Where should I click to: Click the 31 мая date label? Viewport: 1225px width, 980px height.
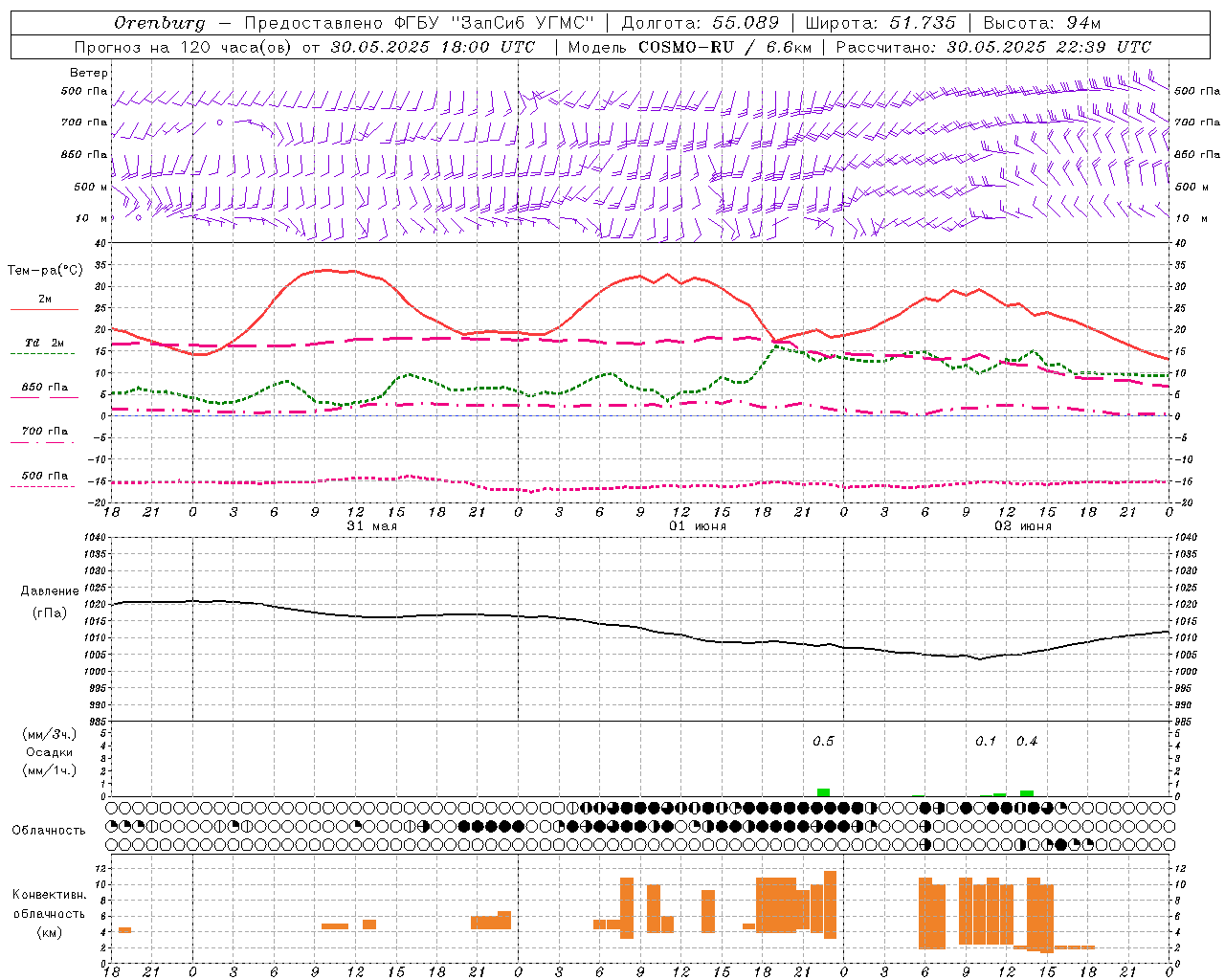[372, 526]
